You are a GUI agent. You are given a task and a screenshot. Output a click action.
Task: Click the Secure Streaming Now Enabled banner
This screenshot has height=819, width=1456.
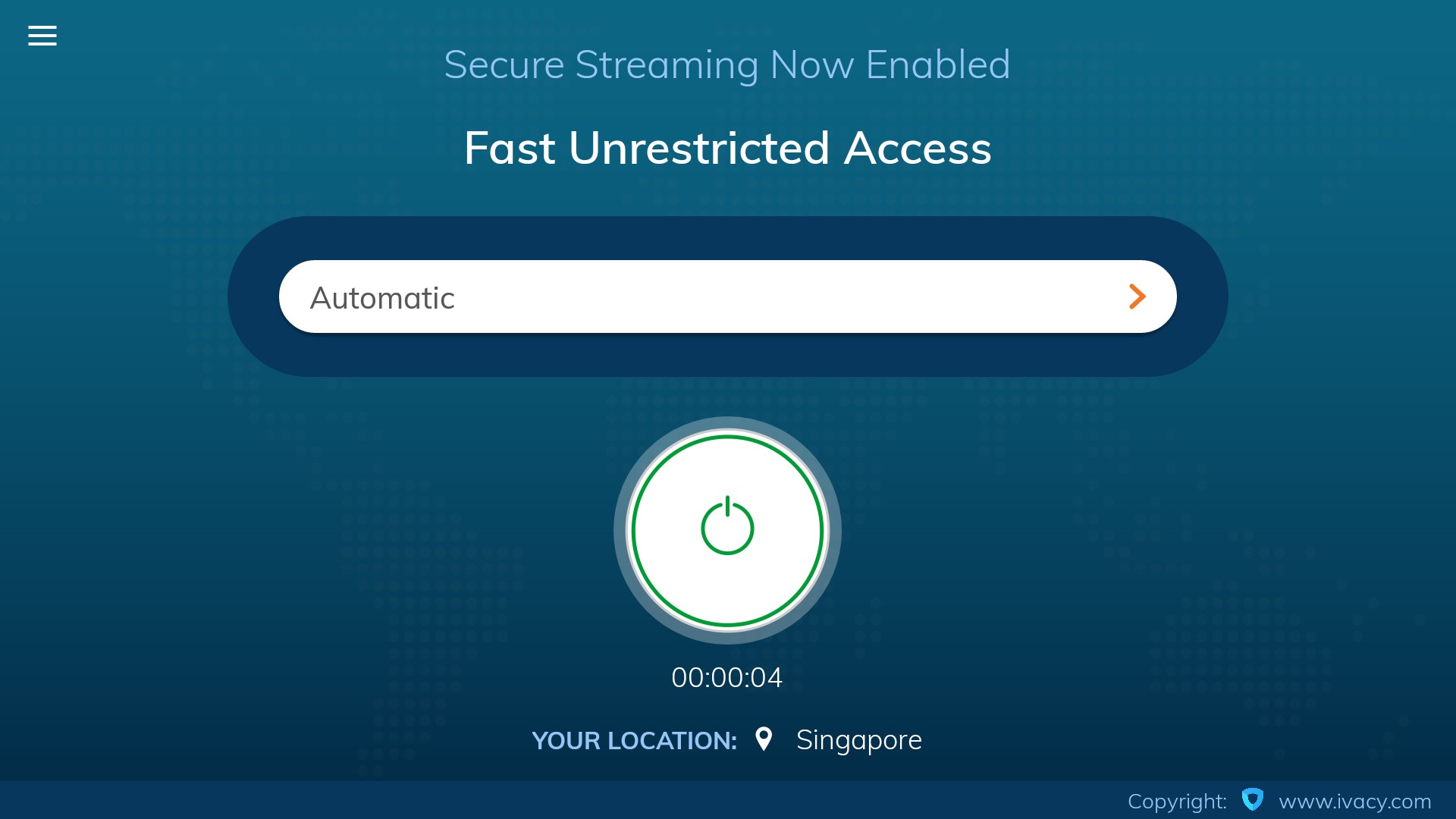pos(726,64)
